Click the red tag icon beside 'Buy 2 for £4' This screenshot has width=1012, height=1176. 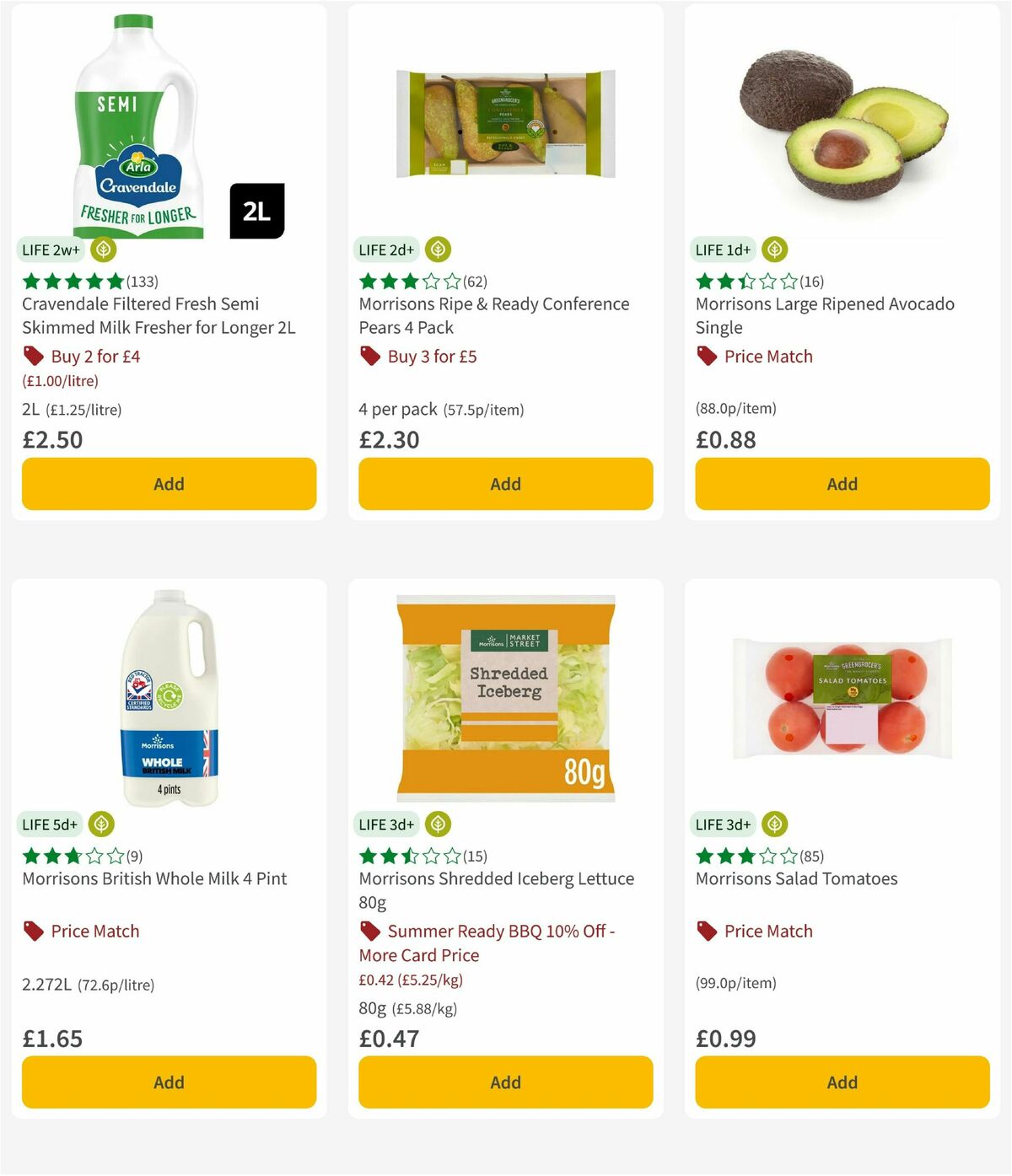pyautogui.click(x=33, y=356)
